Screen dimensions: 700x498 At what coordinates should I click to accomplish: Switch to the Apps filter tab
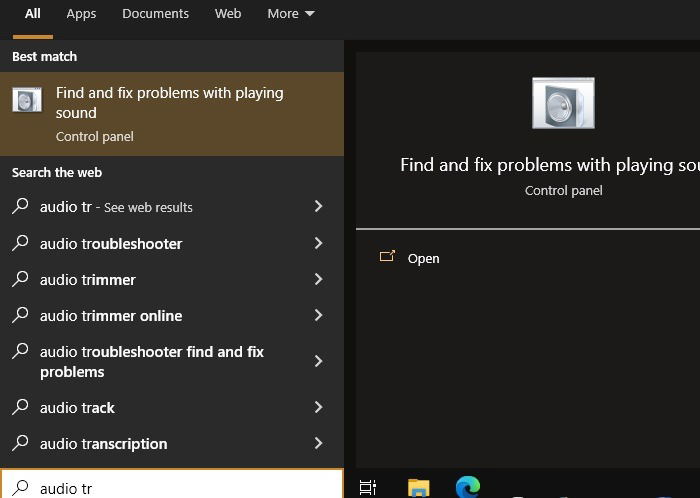[81, 14]
